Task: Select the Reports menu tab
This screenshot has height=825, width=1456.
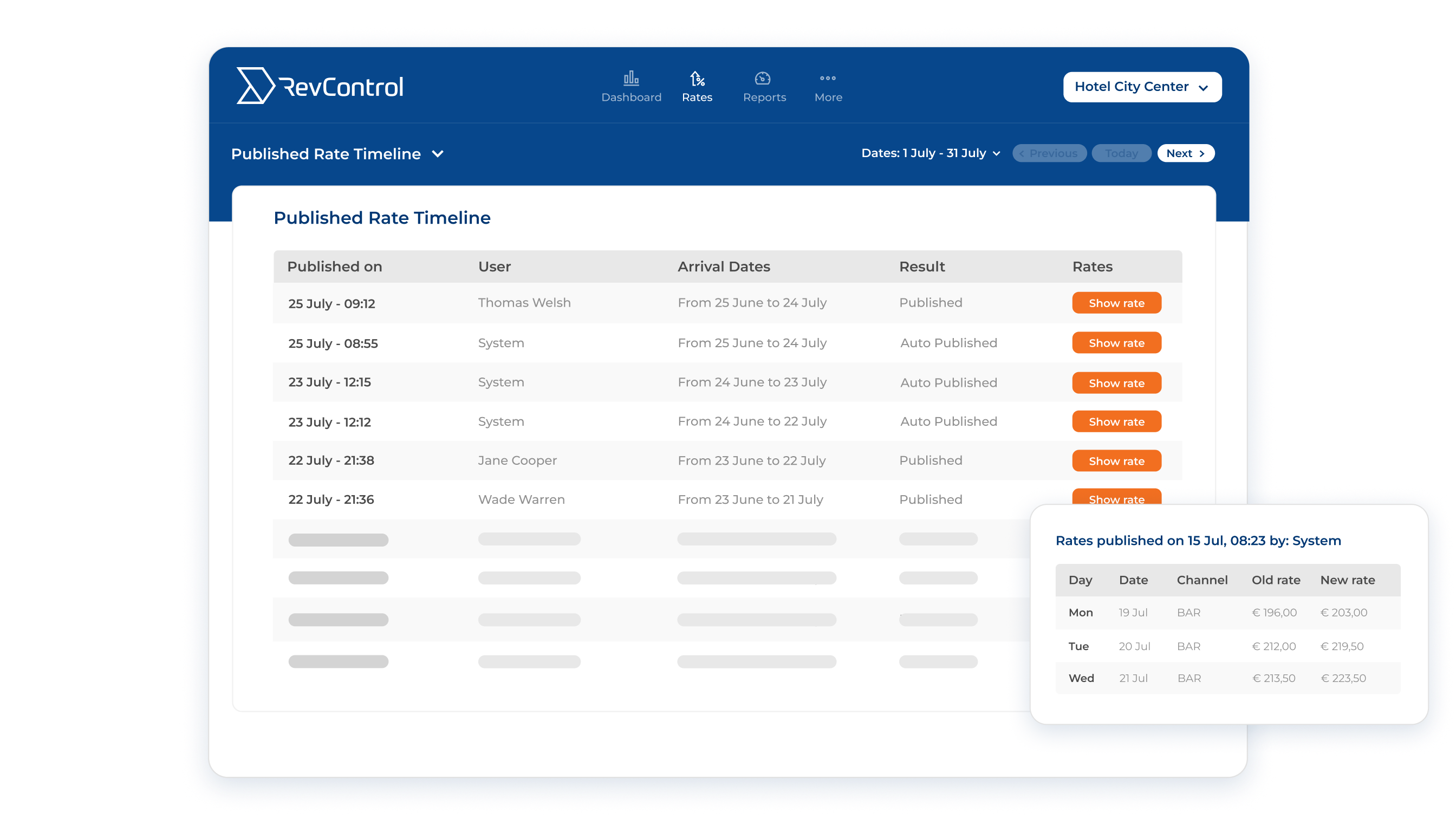Action: click(x=764, y=87)
